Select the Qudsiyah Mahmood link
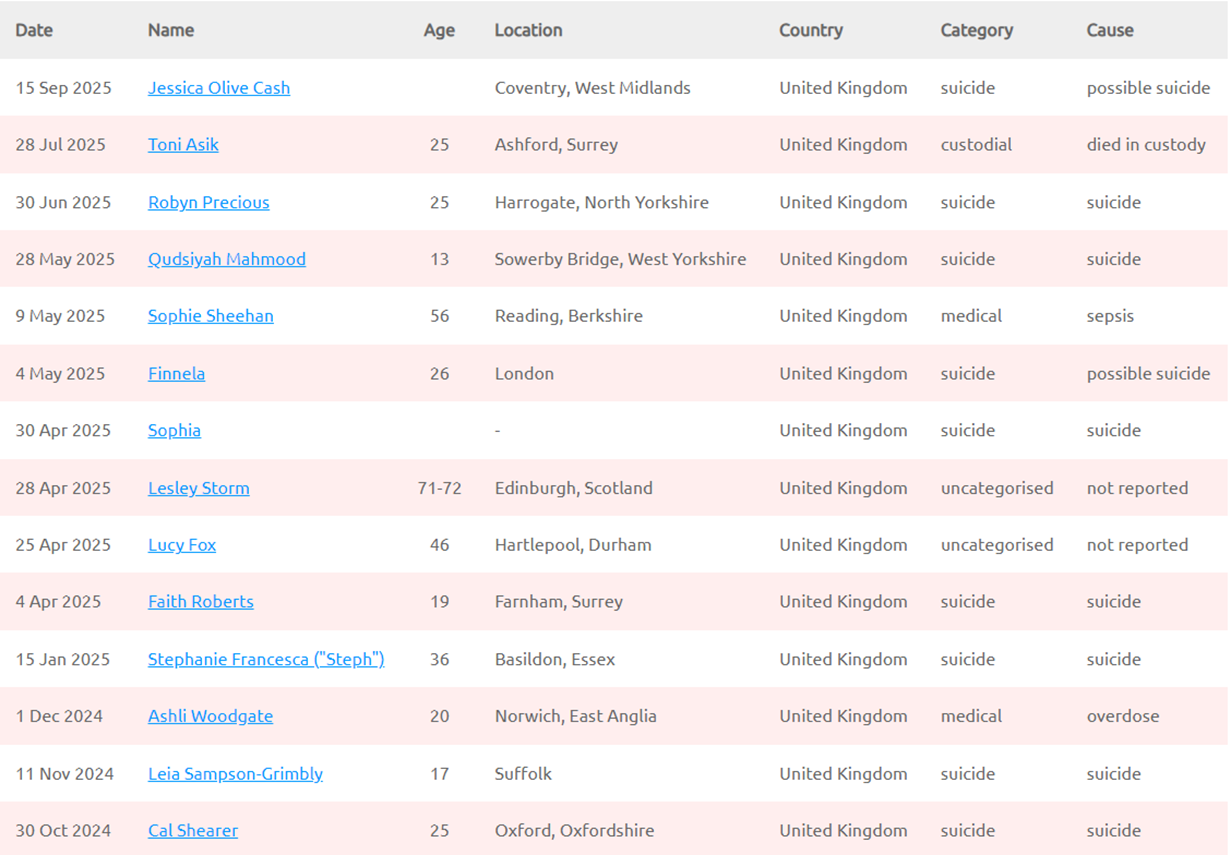The image size is (1231, 855). [226, 259]
